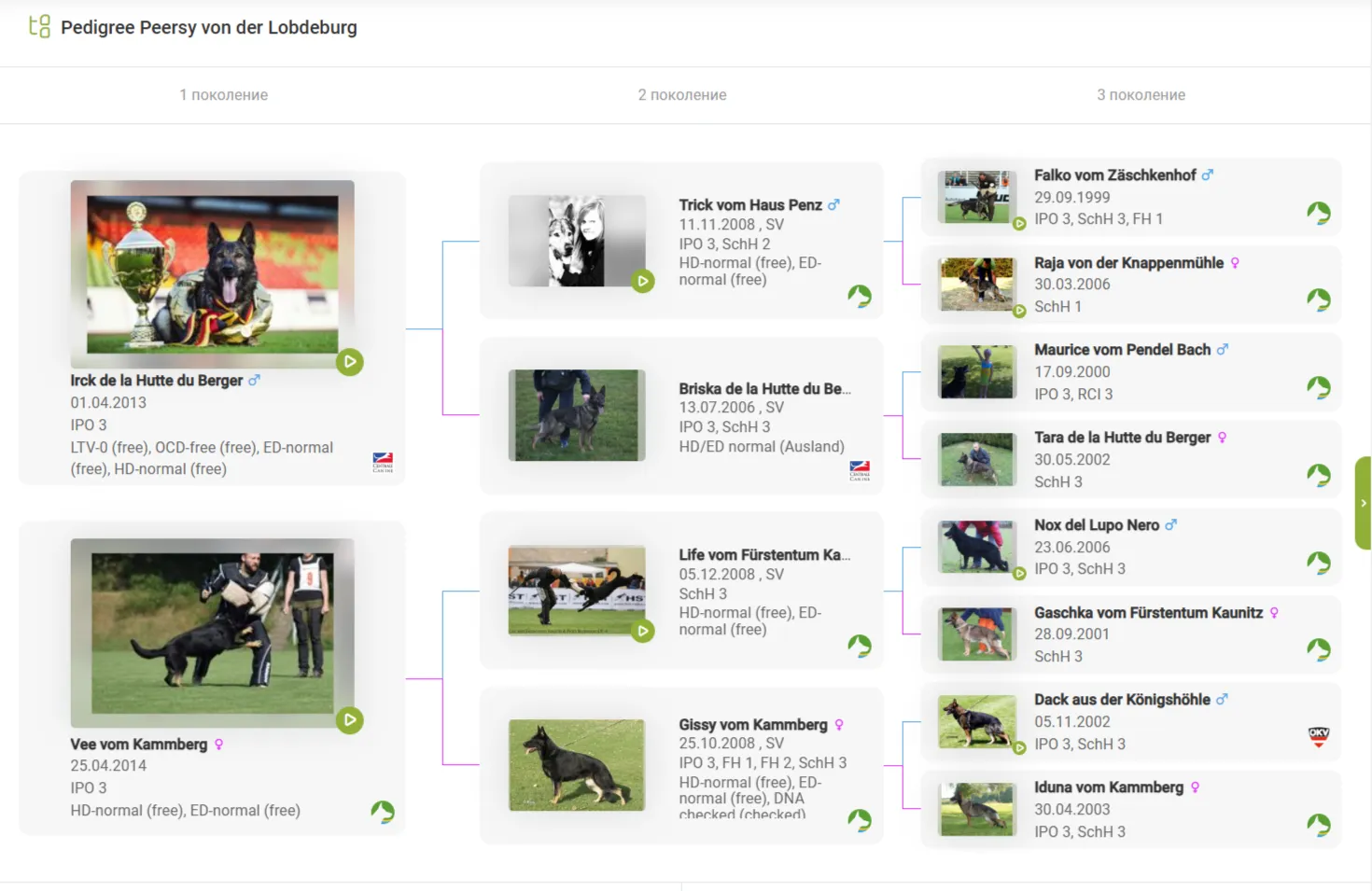Open Irck de la Hutte du Berger profile link
This screenshot has width=1372, height=891.
tap(156, 381)
